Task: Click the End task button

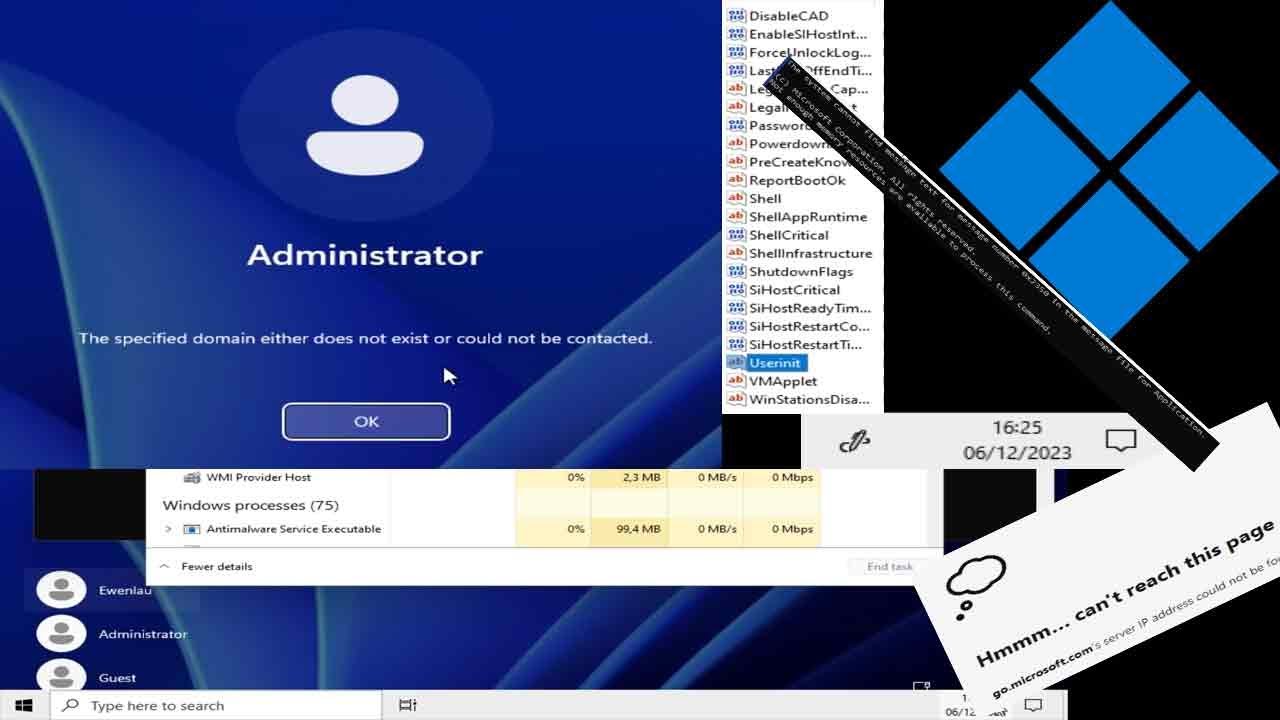Action: [889, 566]
